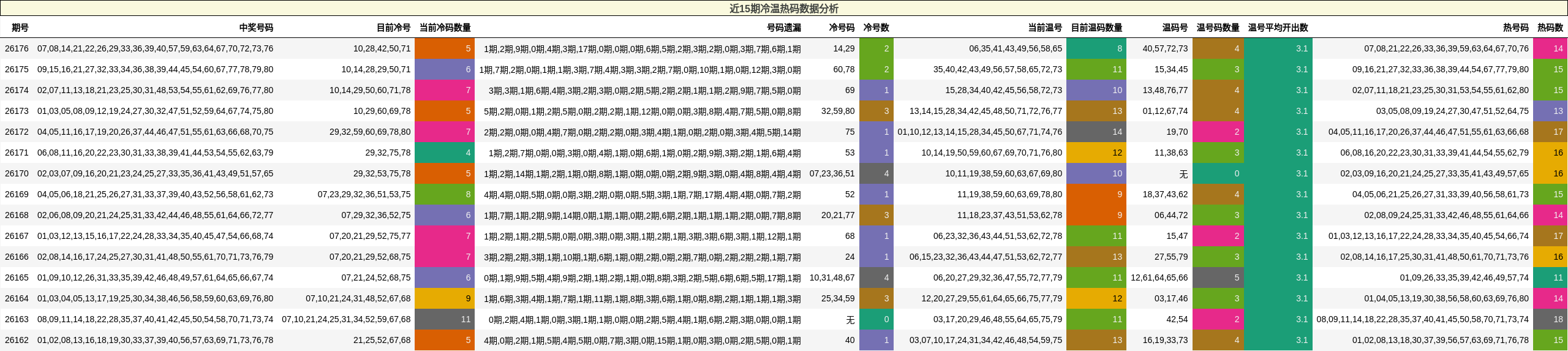Click gray cold count cell 11 in row 26163
This screenshot has height=351, width=1568.
[x=445, y=319]
